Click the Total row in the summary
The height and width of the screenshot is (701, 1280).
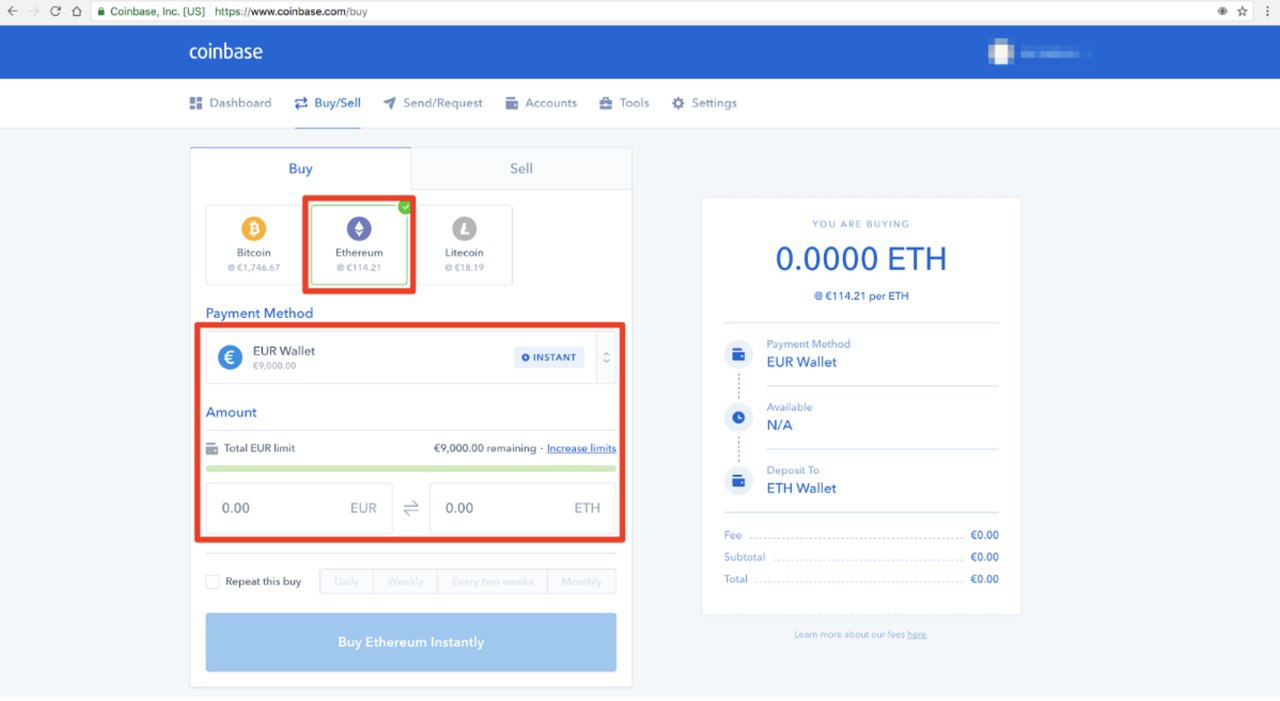861,579
